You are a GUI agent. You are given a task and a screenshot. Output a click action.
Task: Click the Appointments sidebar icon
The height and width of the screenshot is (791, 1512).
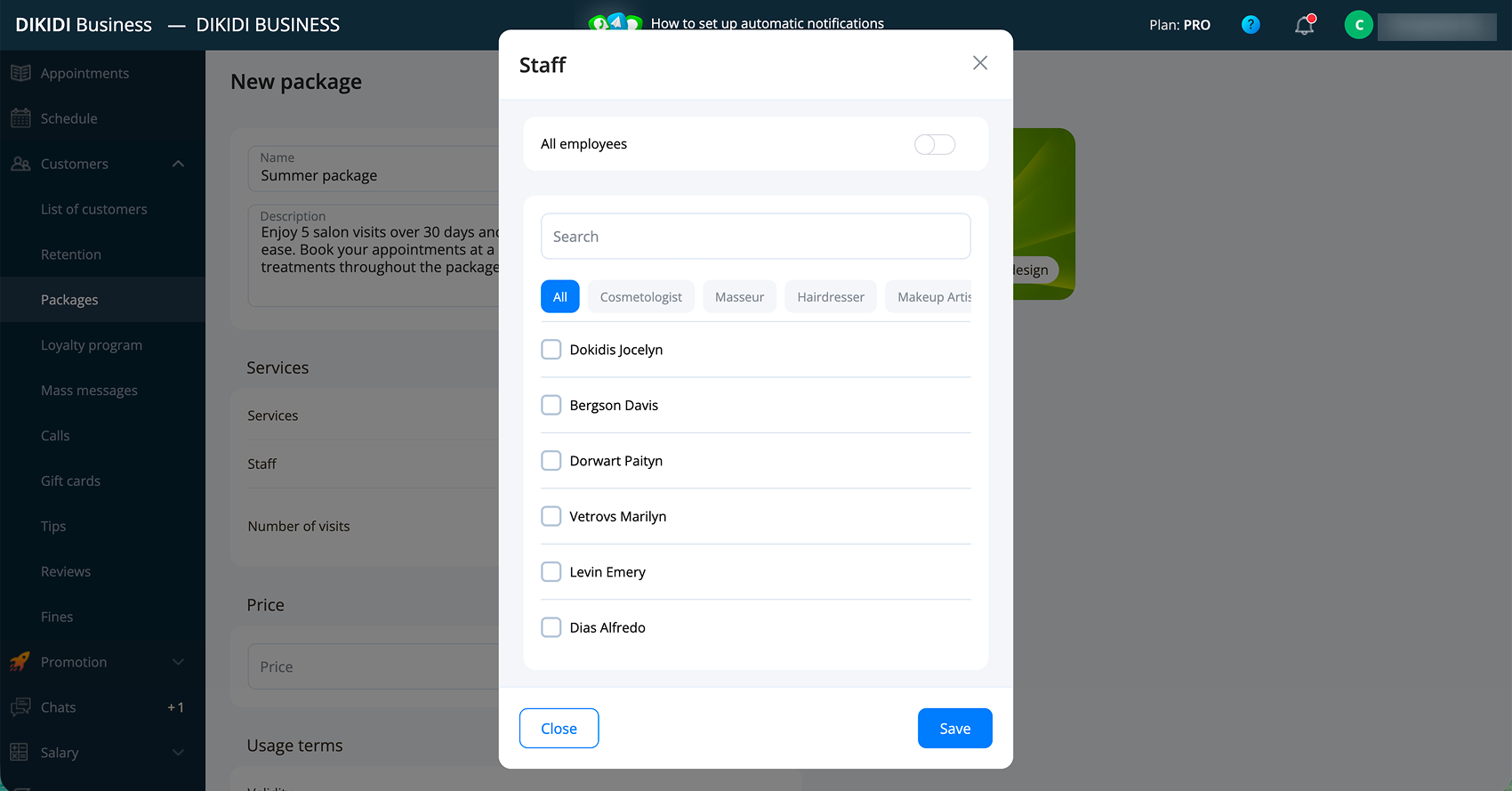click(20, 73)
